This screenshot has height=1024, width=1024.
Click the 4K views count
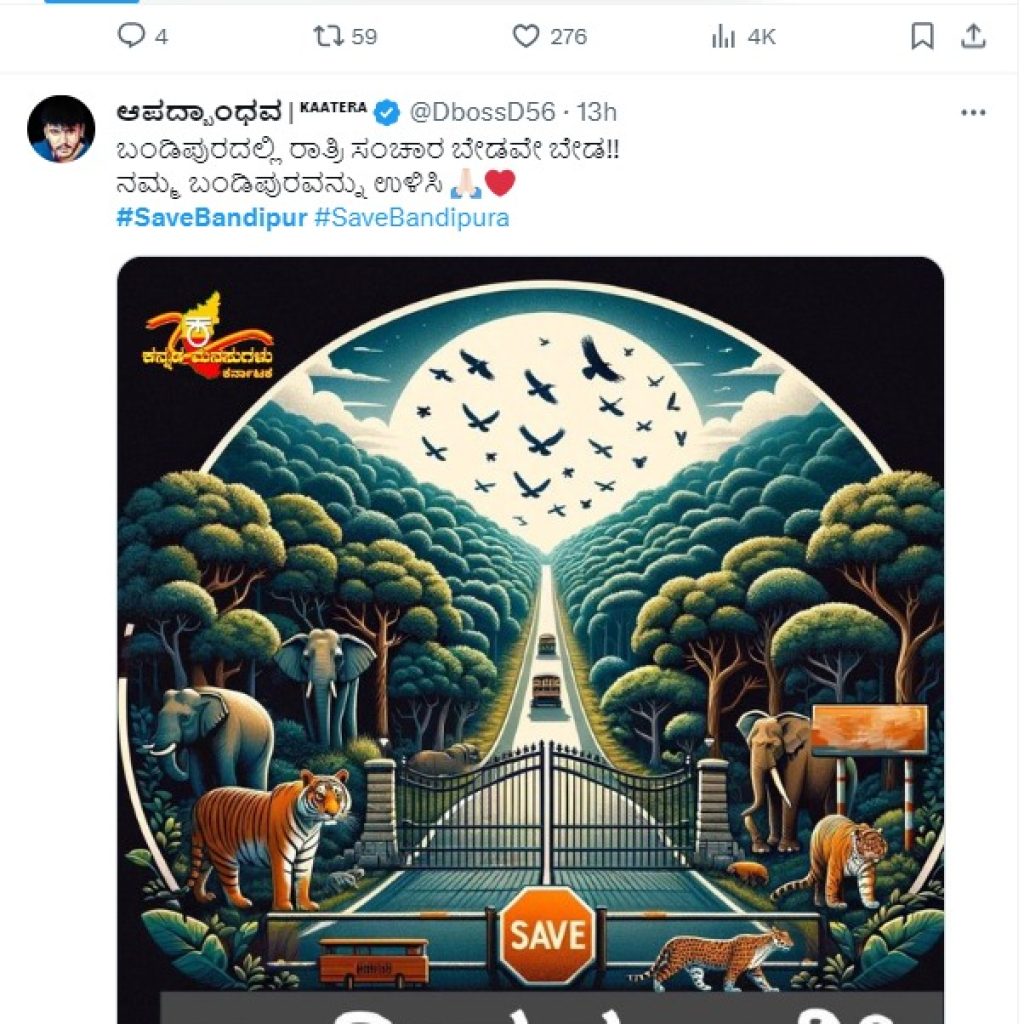pos(761,37)
